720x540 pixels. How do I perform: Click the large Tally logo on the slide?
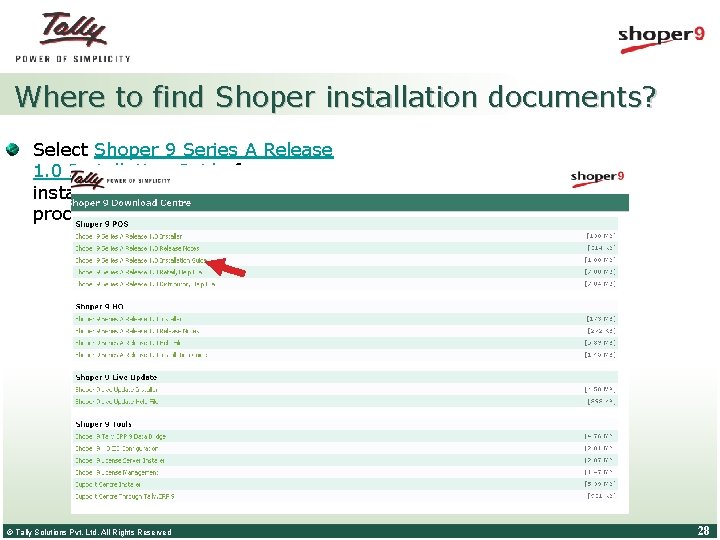(x=73, y=37)
